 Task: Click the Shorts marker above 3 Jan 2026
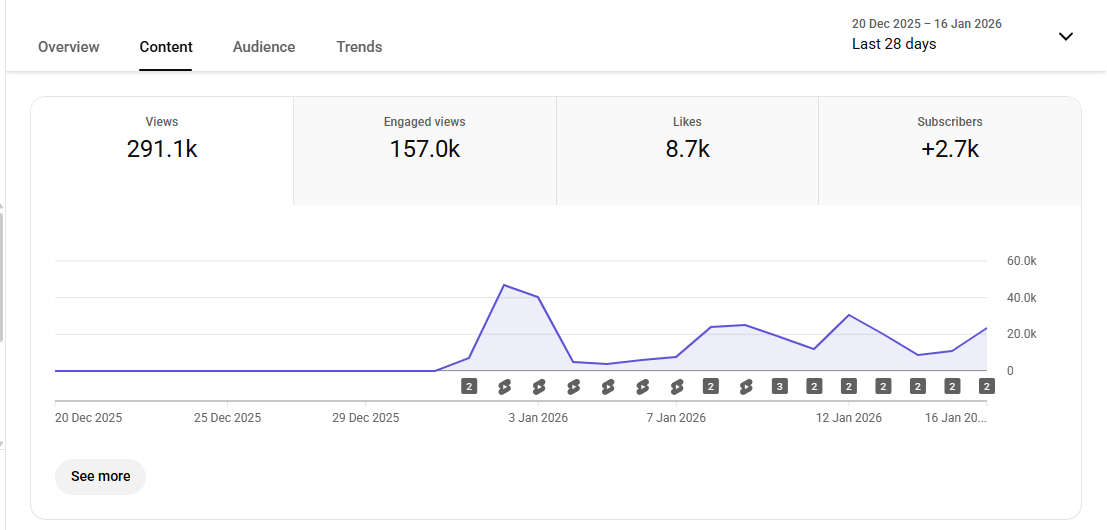[538, 386]
